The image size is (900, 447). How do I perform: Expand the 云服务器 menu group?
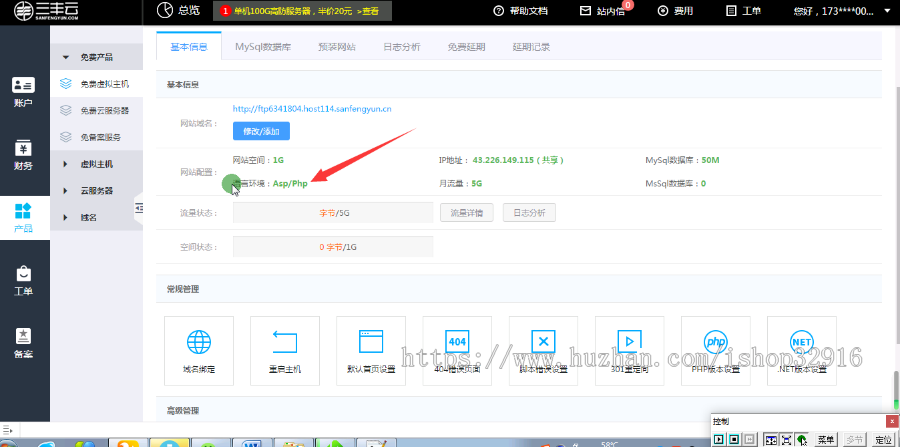94,190
